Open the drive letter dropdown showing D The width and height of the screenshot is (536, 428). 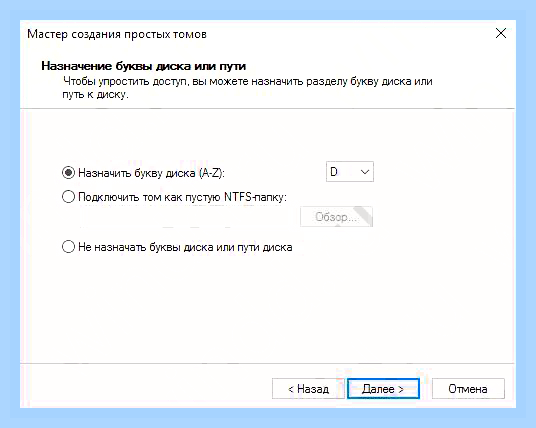click(x=350, y=172)
